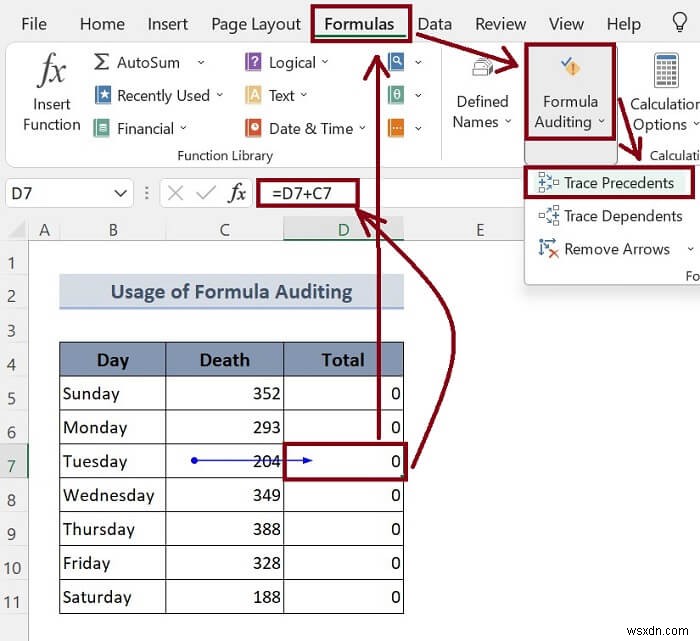Select column D header
Screen dimensions: 700x641
343,230
